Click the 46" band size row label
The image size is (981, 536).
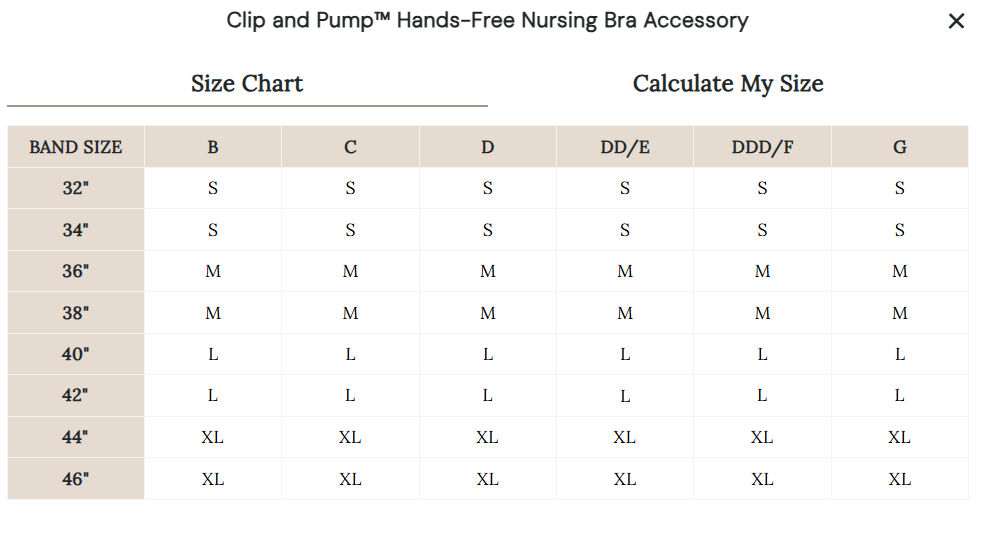pos(76,479)
